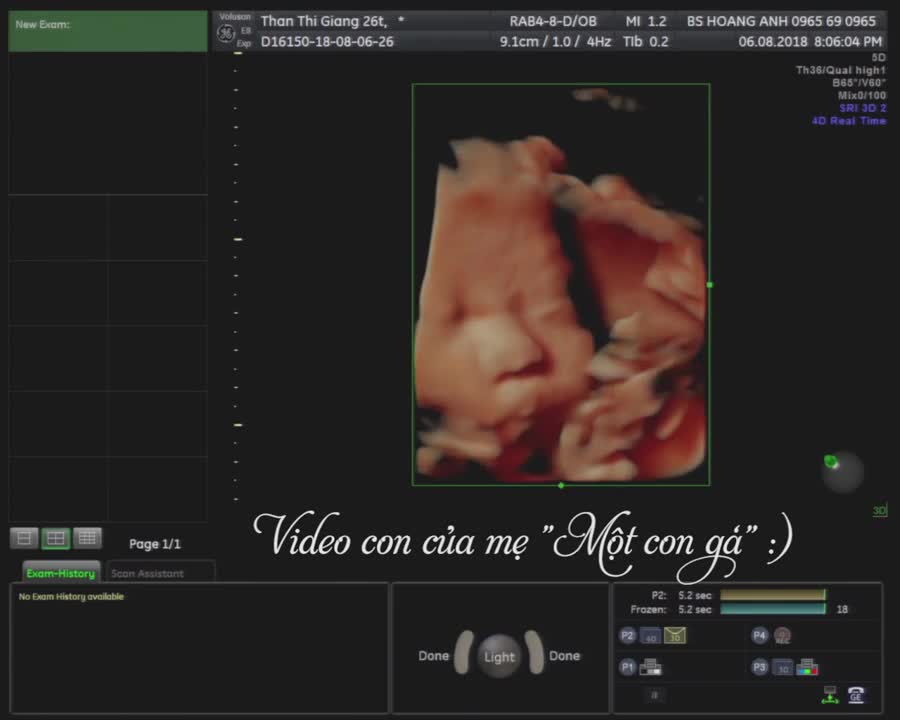Click the pause indicator below the P1 row
This screenshot has height=720, width=900.
(654, 695)
